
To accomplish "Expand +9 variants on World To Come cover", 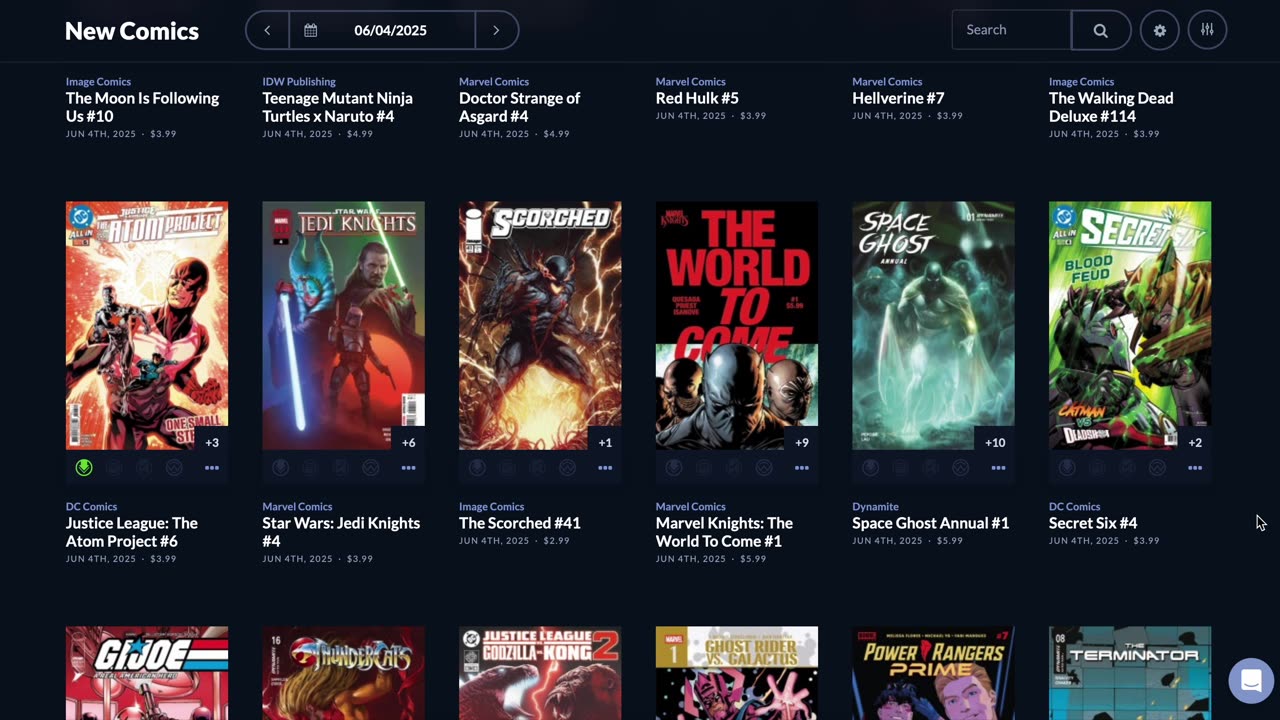I will coord(802,442).
